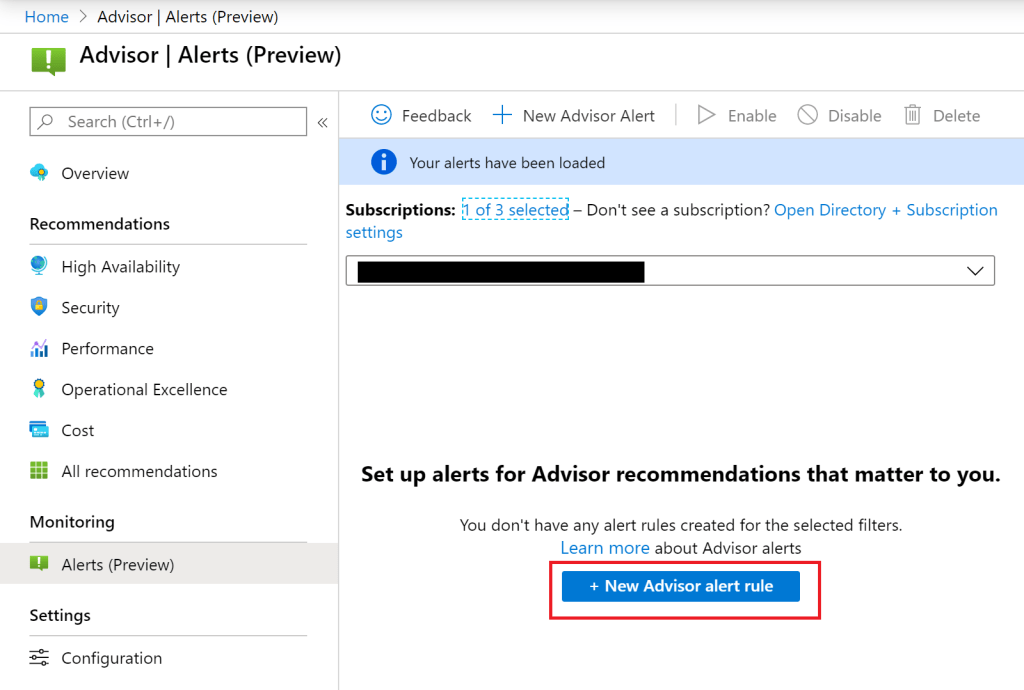Screen dimensions: 1024x690
Task: Click the New Advisor Alert plus icon
Action: (502, 115)
